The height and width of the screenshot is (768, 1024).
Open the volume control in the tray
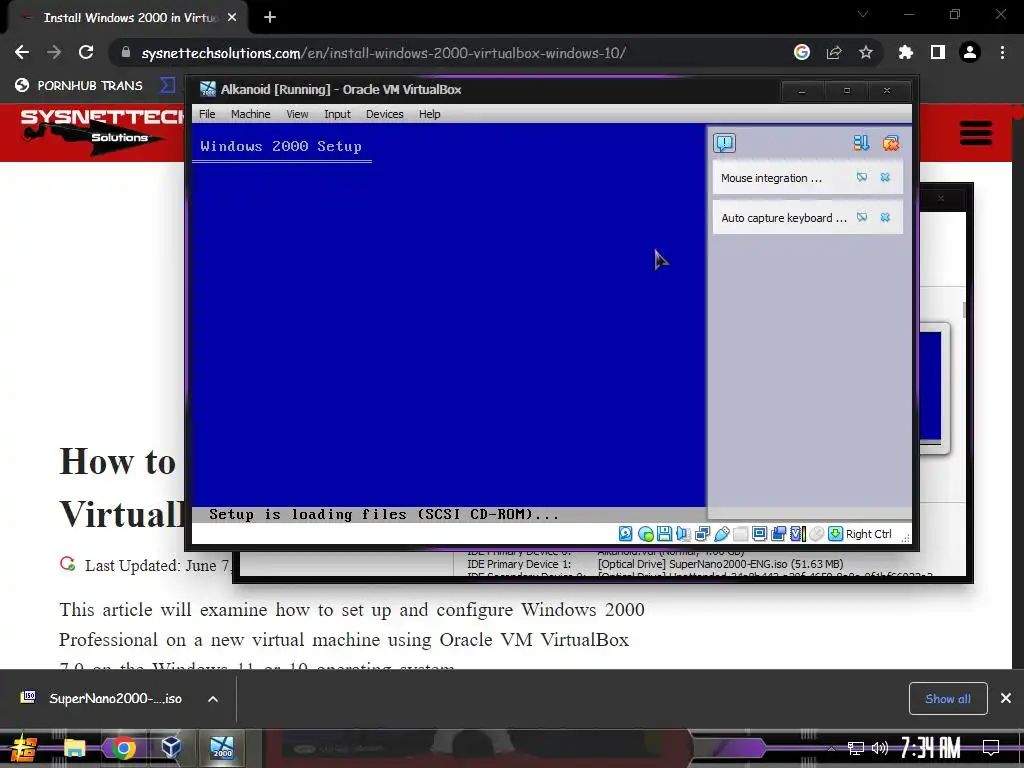[880, 748]
